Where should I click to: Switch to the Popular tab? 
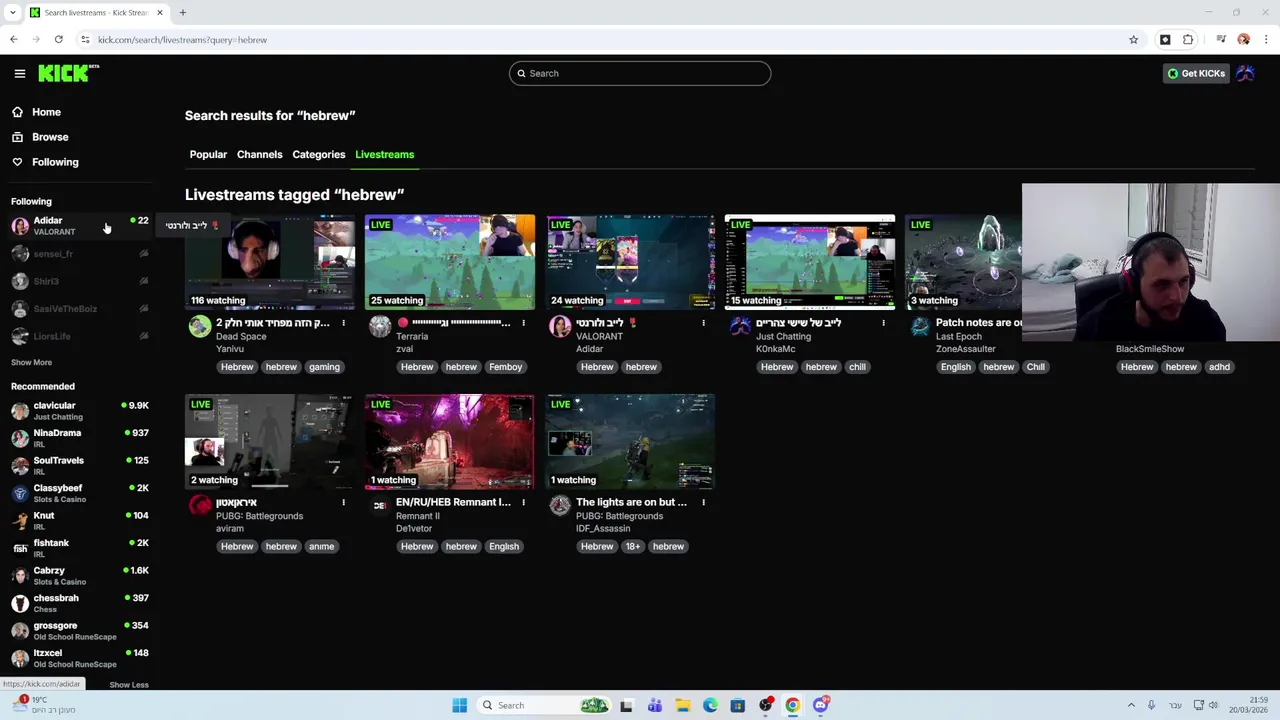[208, 155]
